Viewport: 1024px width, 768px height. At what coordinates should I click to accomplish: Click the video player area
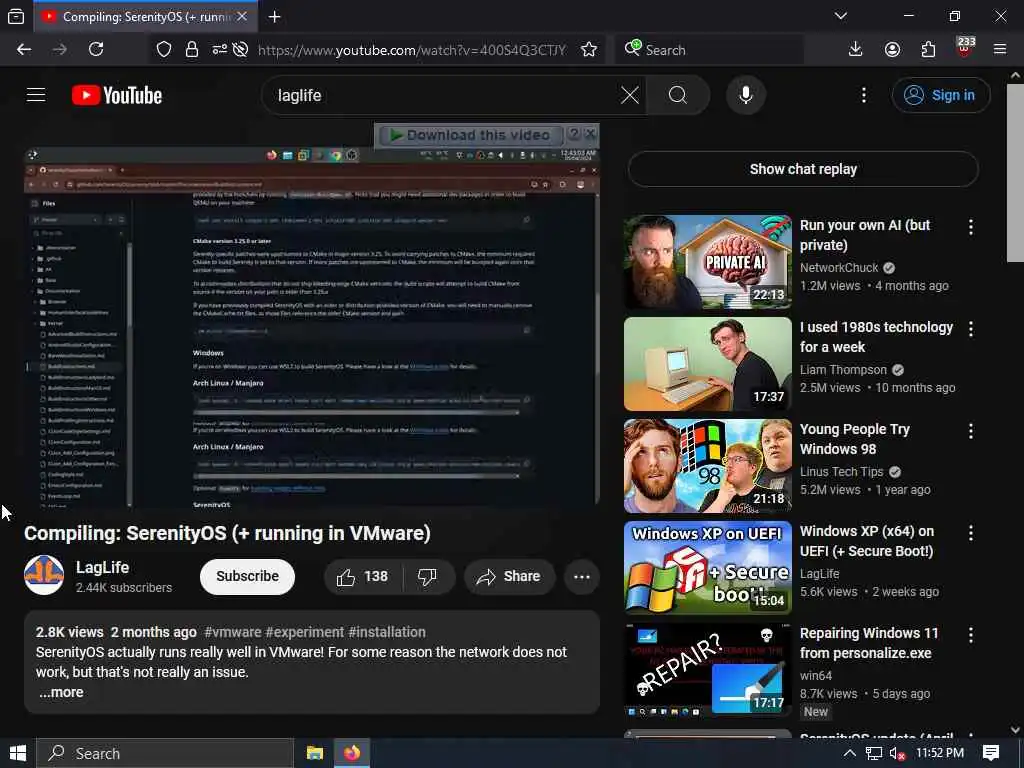click(x=312, y=327)
